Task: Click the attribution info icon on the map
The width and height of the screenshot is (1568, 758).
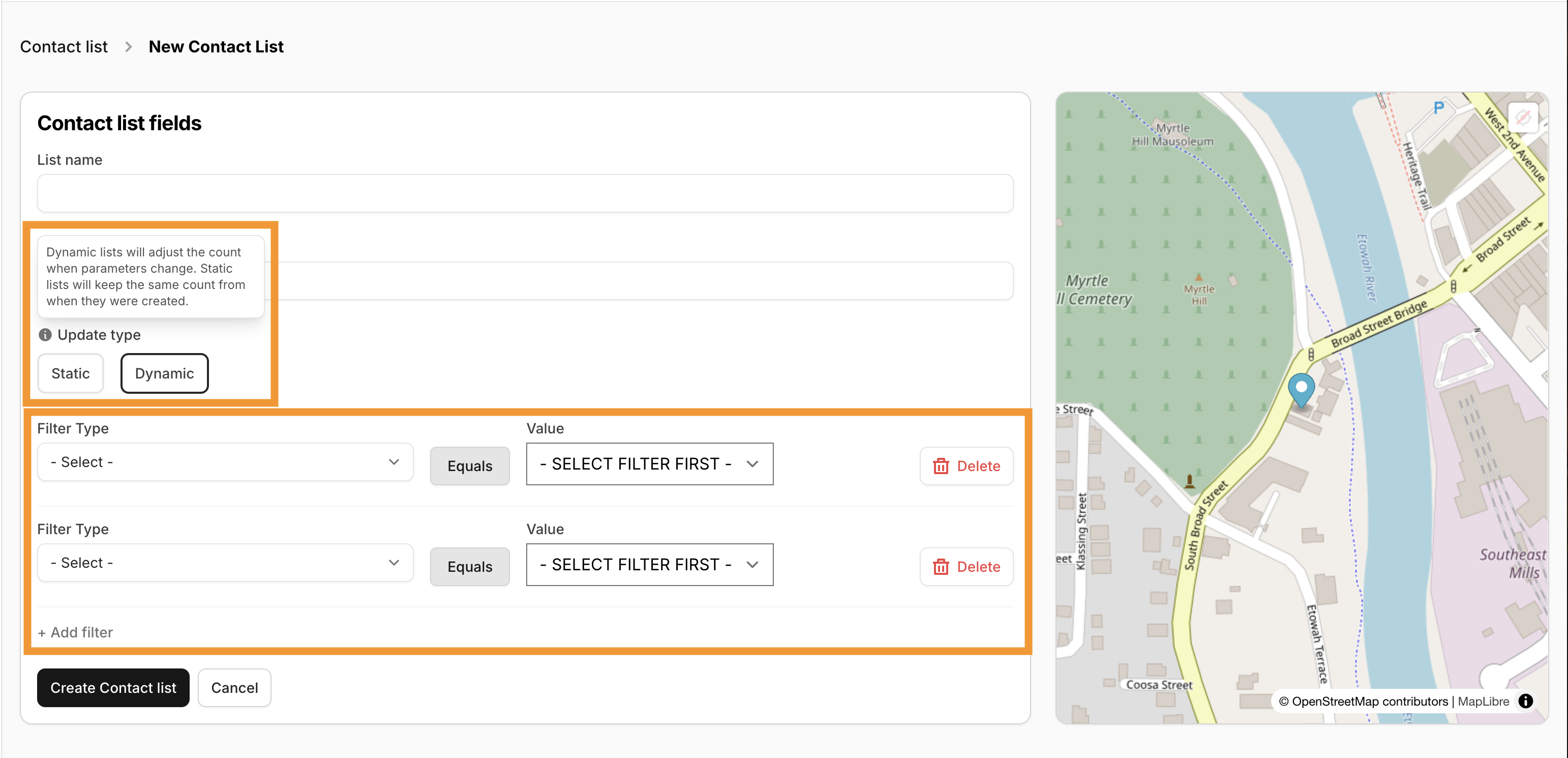Action: click(1527, 702)
